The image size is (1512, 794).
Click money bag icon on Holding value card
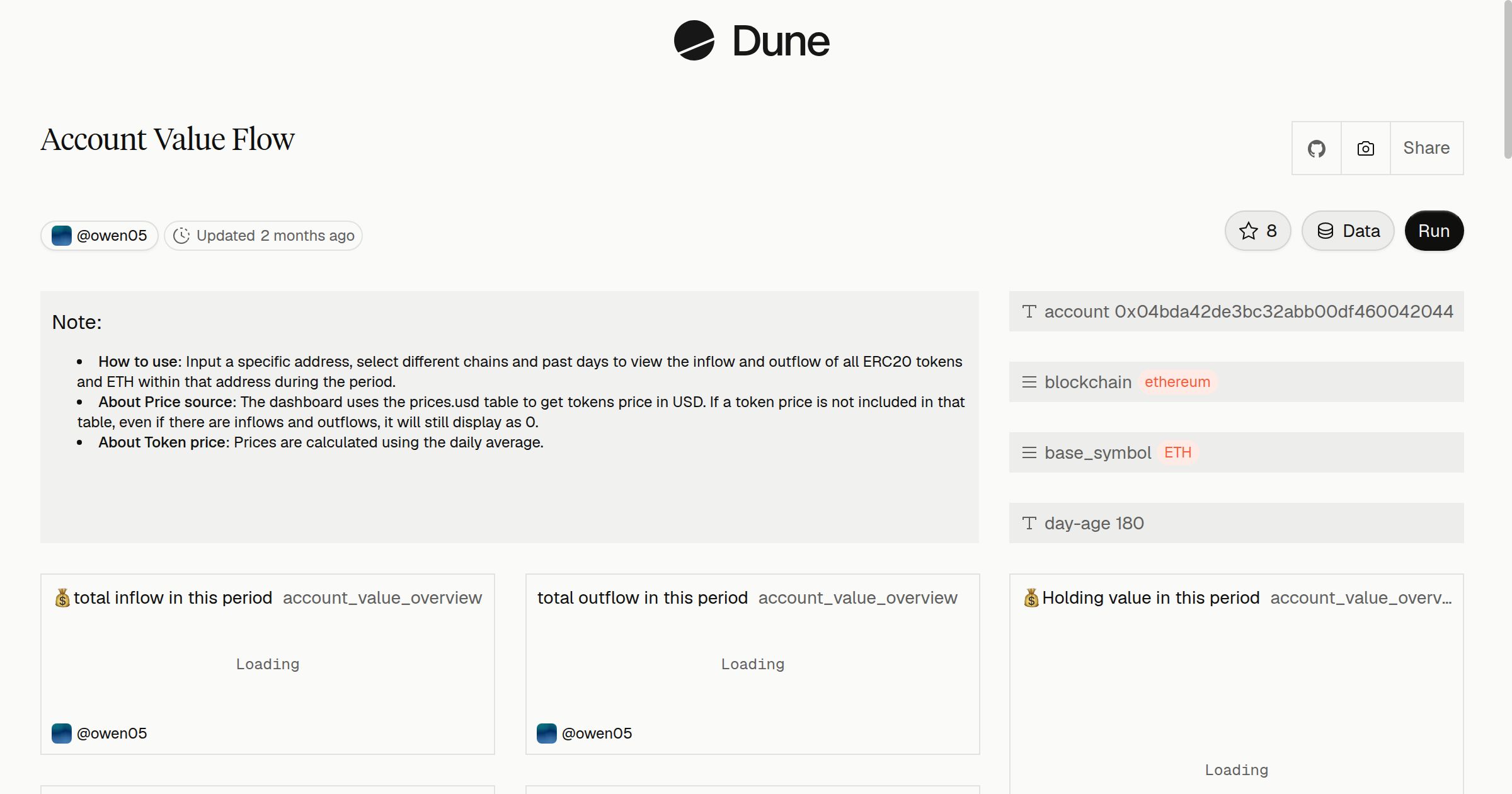point(1031,597)
